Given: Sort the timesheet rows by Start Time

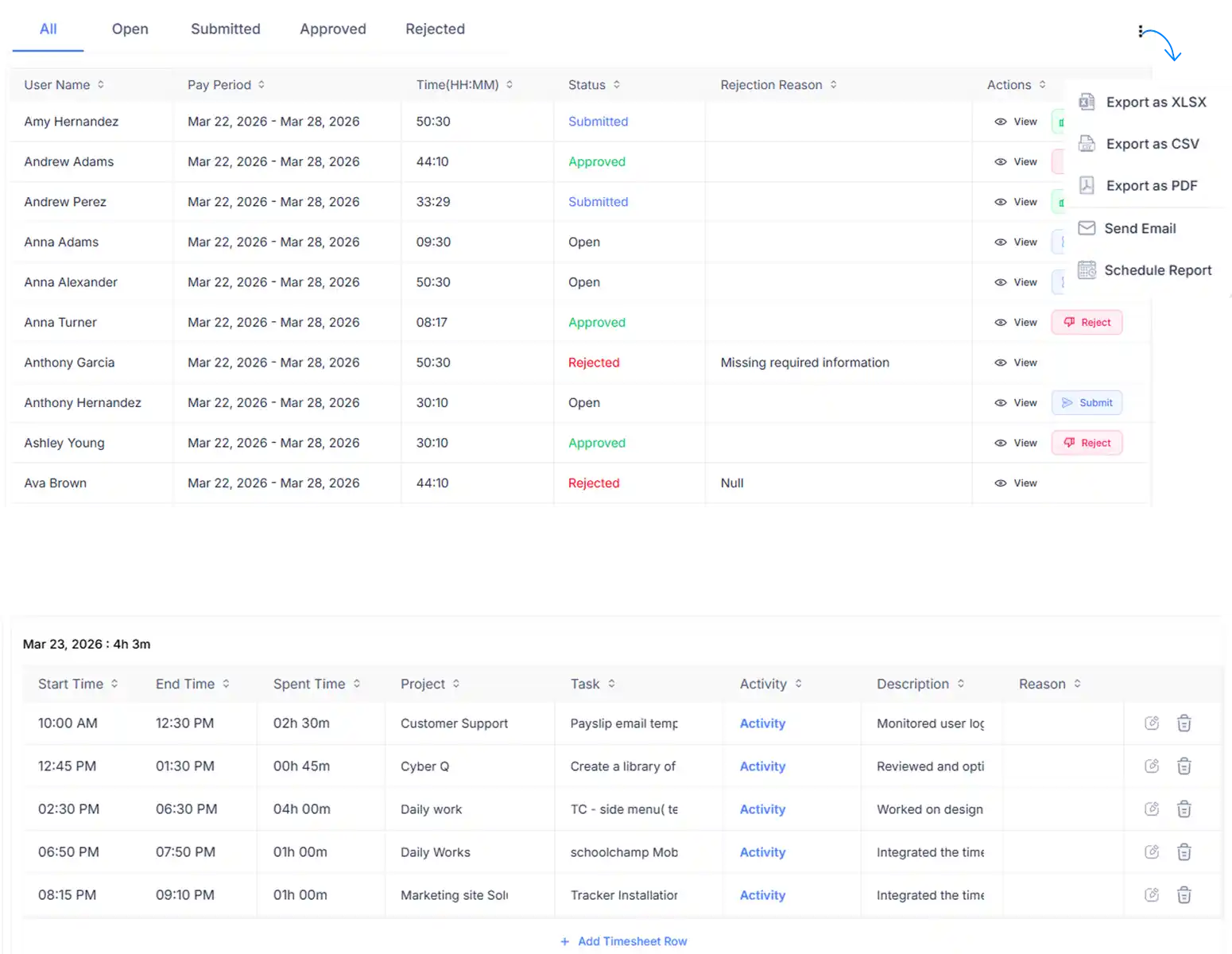Looking at the screenshot, I should click(115, 684).
